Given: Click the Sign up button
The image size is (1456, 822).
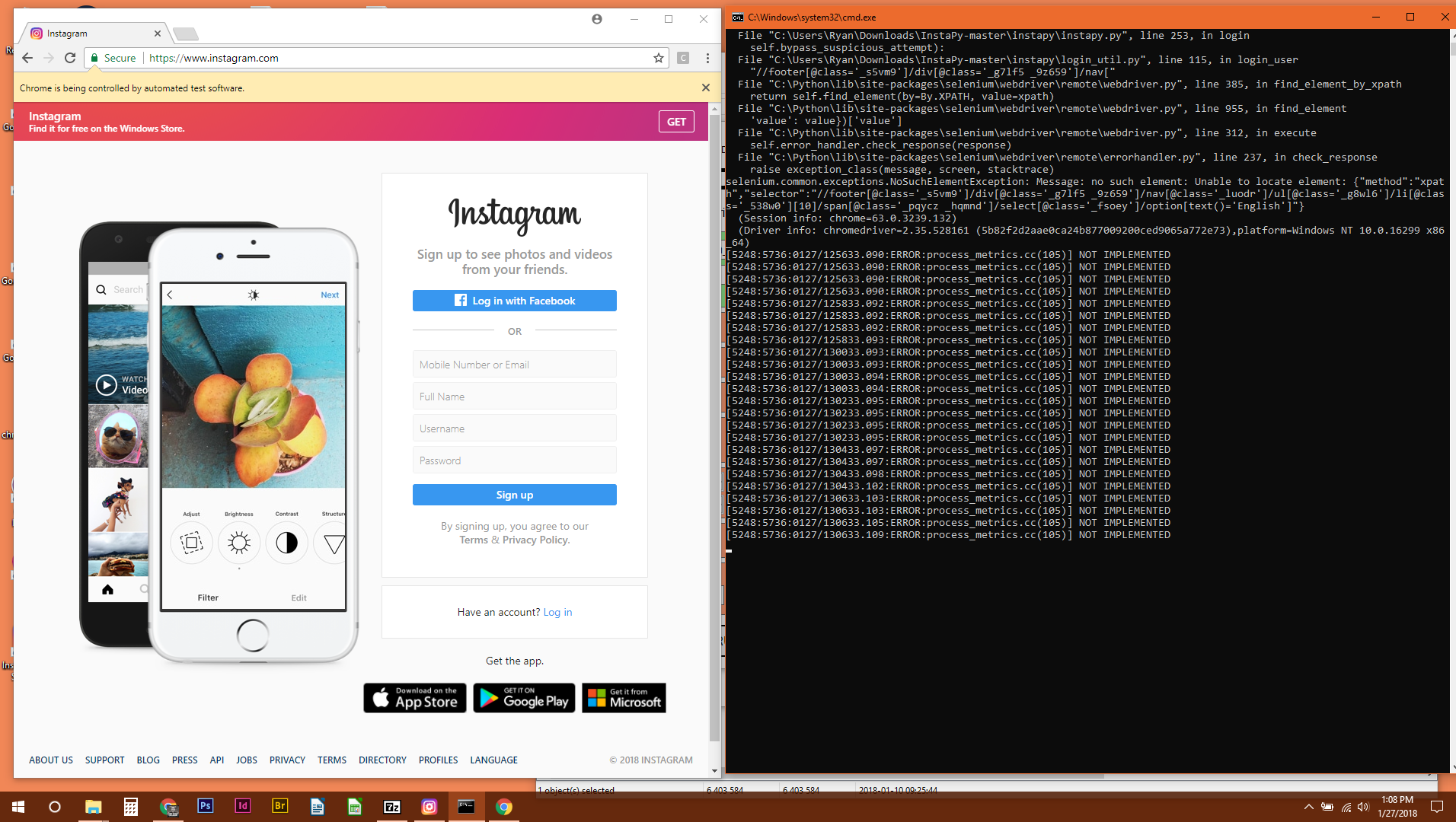Looking at the screenshot, I should pos(514,495).
